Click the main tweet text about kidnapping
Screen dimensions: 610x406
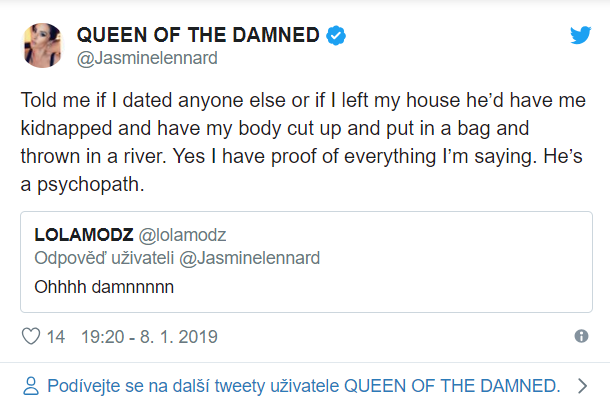pyautogui.click(x=303, y=142)
